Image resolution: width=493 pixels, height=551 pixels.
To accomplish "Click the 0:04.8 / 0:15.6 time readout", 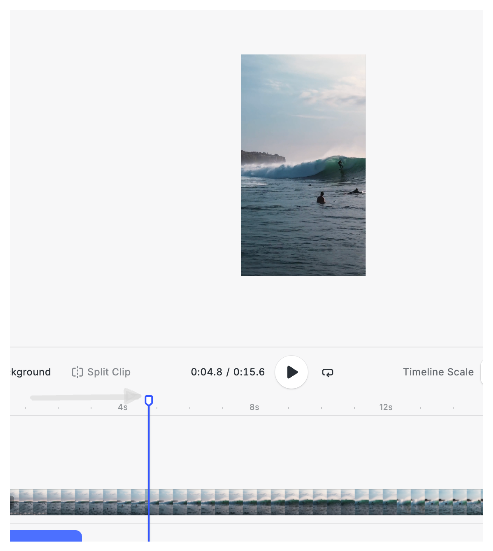I will point(228,372).
